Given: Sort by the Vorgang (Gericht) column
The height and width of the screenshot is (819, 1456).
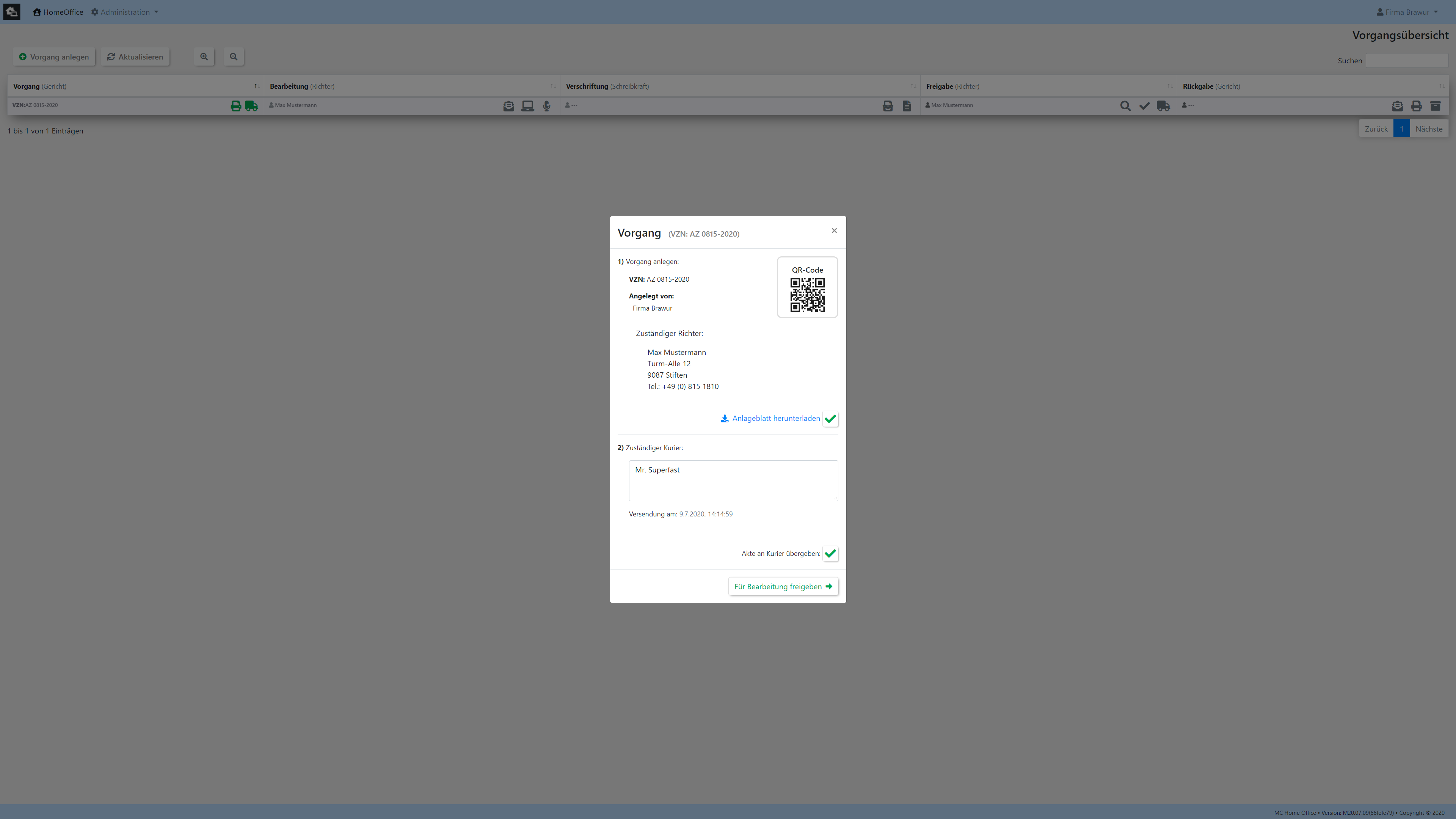Looking at the screenshot, I should click(x=135, y=86).
